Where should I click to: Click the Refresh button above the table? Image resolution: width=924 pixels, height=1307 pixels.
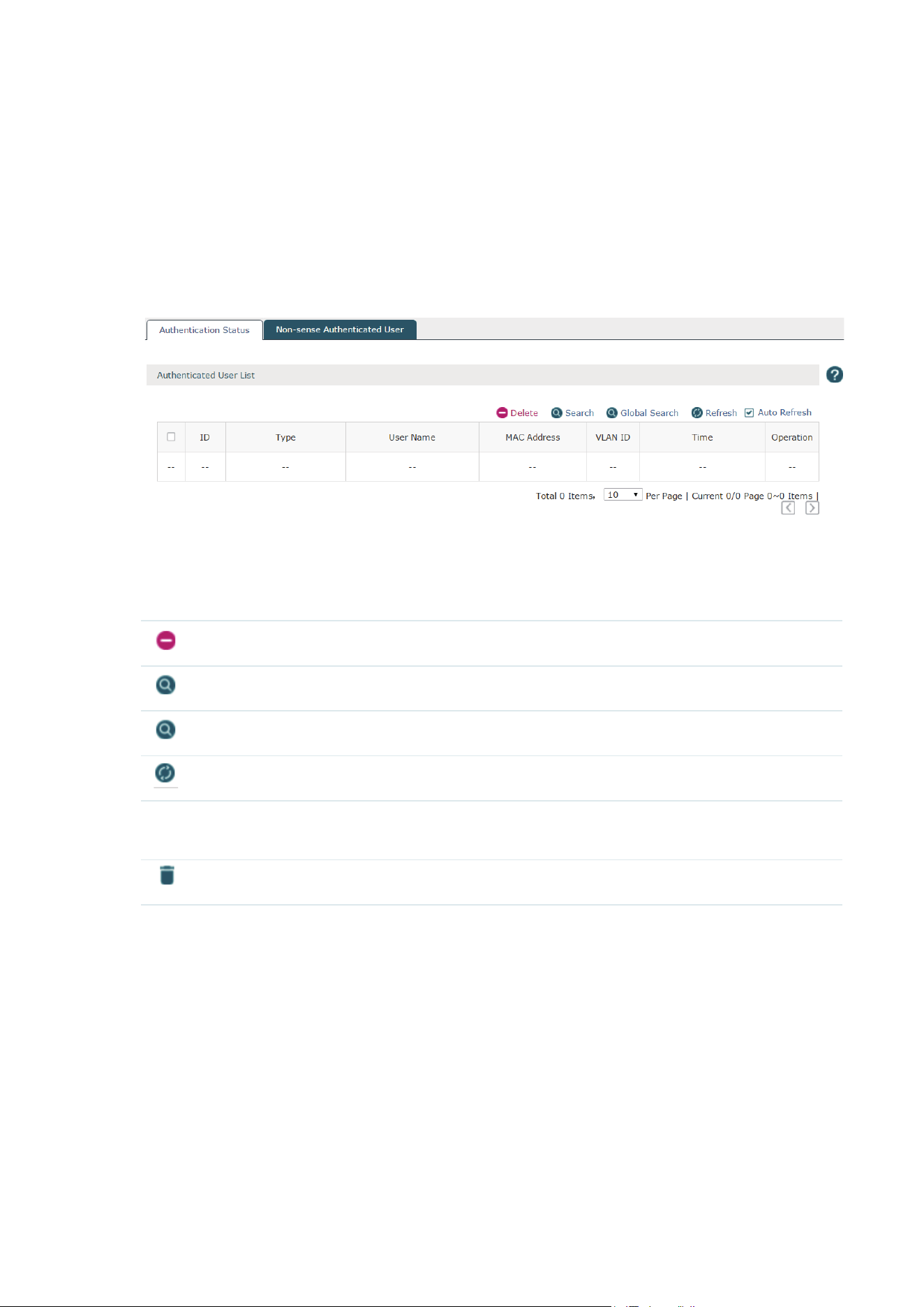point(714,413)
